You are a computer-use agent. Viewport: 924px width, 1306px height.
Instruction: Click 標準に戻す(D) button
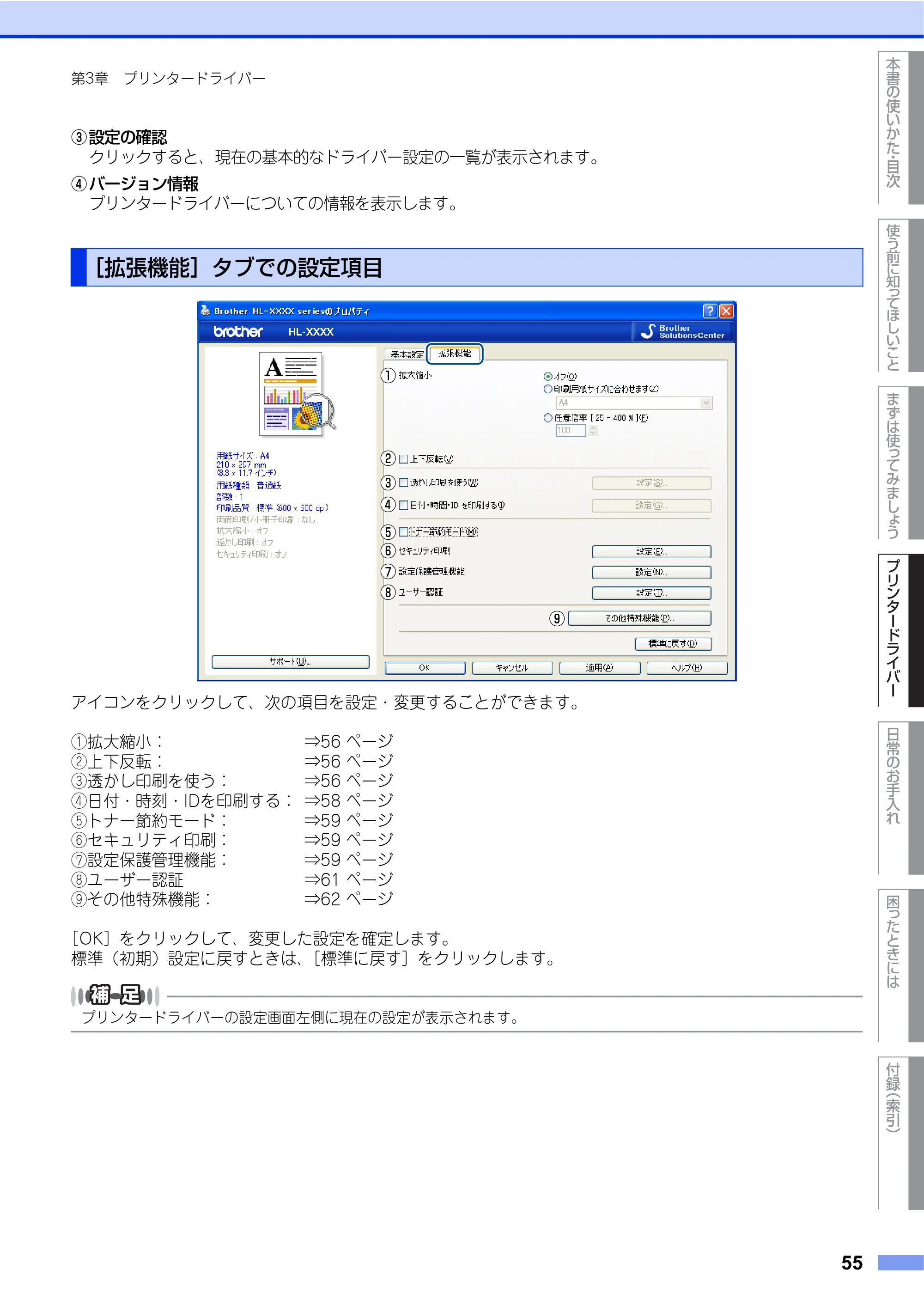click(673, 644)
